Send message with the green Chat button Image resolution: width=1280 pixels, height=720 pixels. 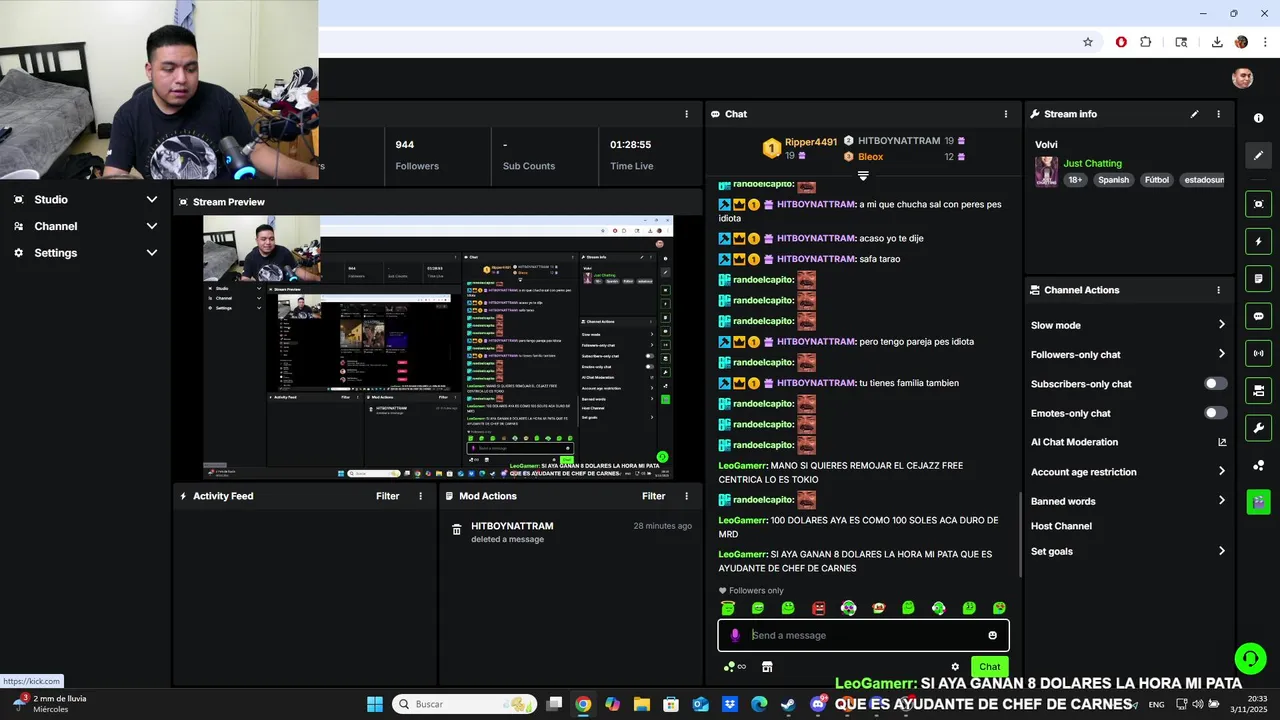[989, 667]
